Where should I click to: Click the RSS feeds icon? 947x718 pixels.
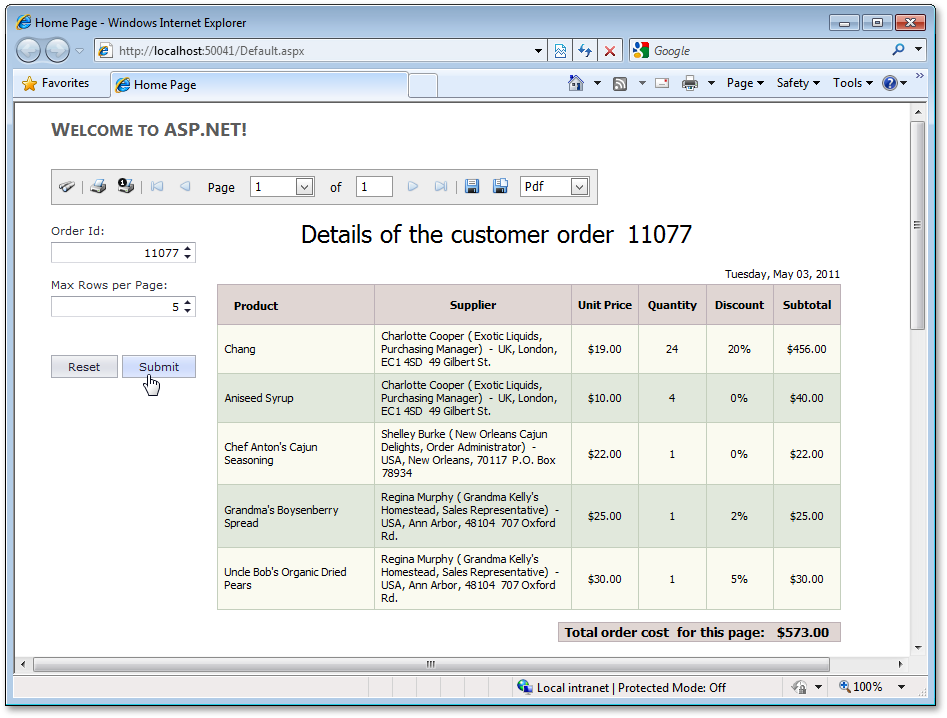(620, 84)
